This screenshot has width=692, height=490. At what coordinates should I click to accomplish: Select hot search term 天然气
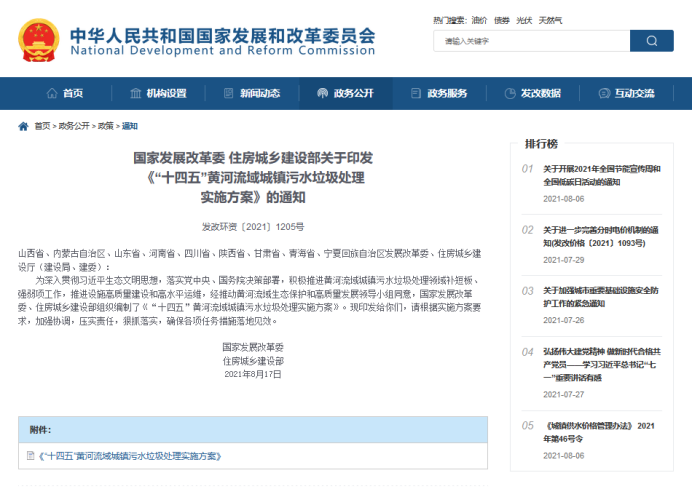click(x=550, y=20)
